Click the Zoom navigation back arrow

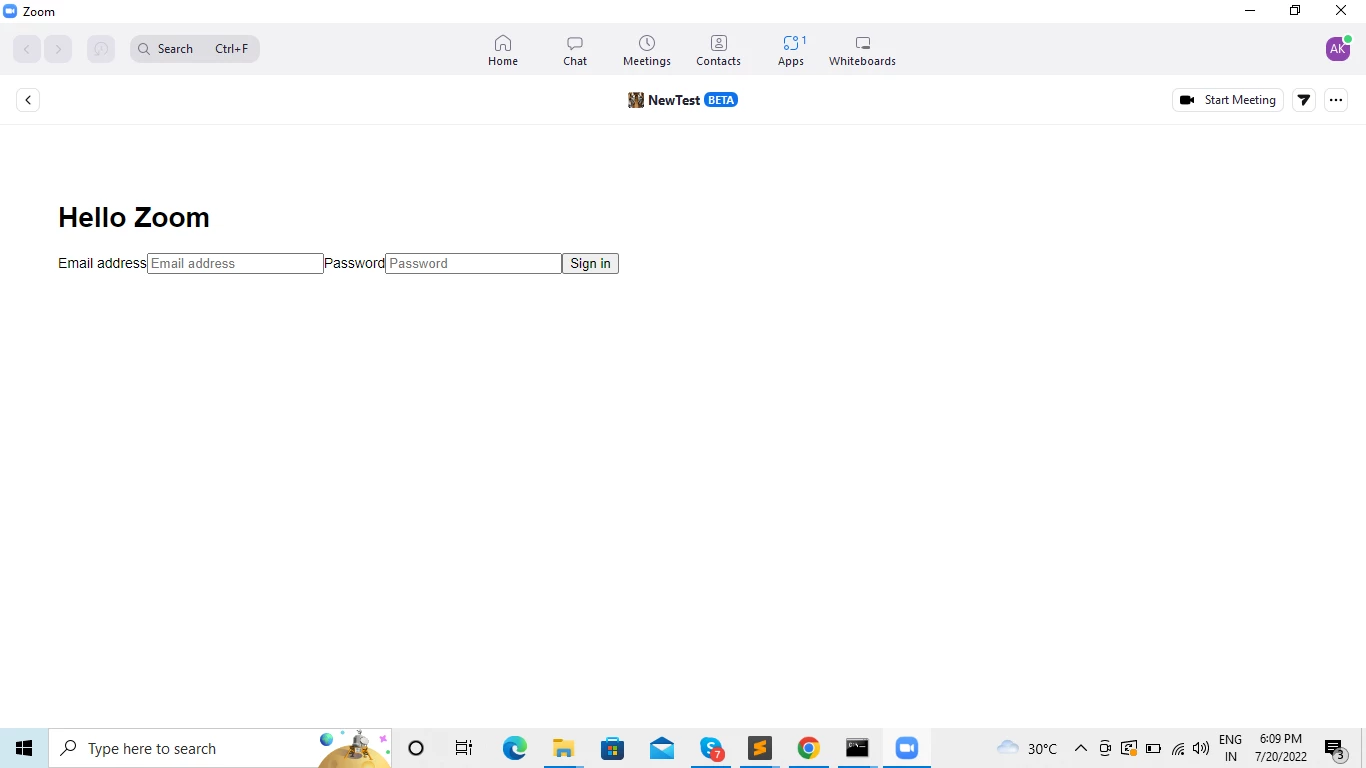coord(27,49)
